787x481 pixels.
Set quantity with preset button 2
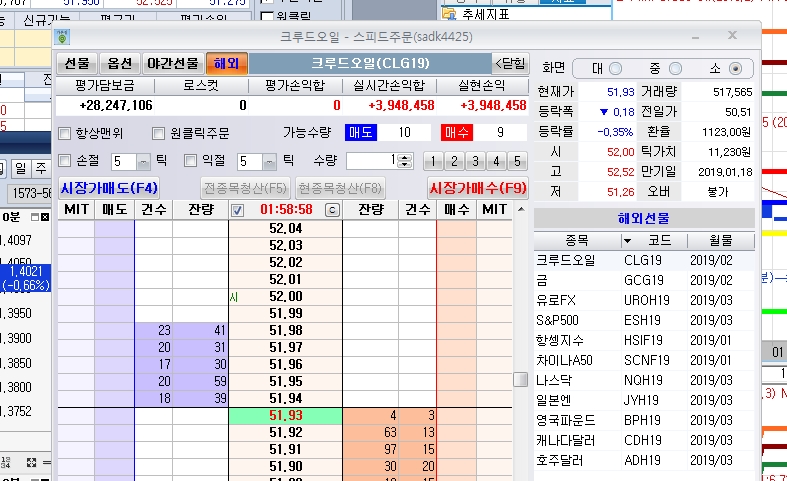454,161
